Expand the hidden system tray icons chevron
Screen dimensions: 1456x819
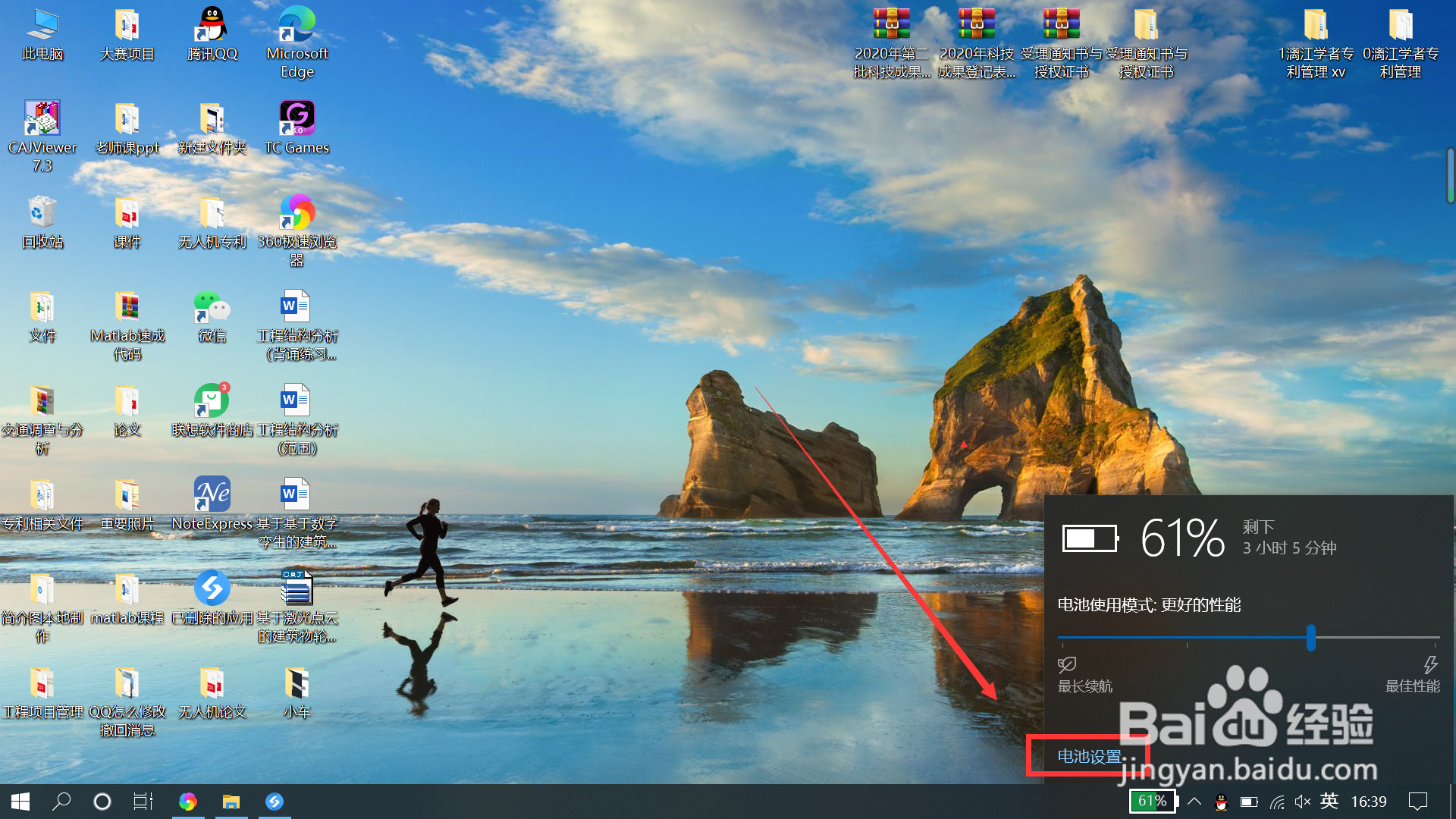coord(1194,802)
